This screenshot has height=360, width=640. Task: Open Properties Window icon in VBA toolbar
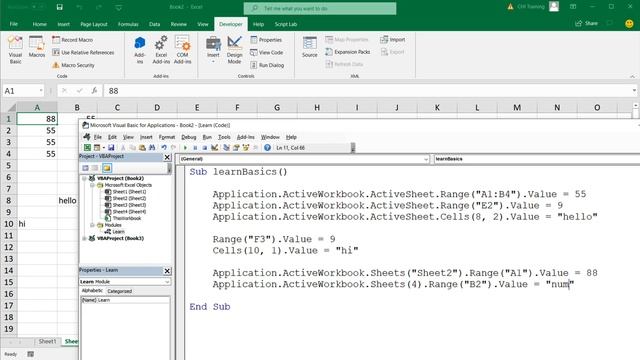point(236,148)
